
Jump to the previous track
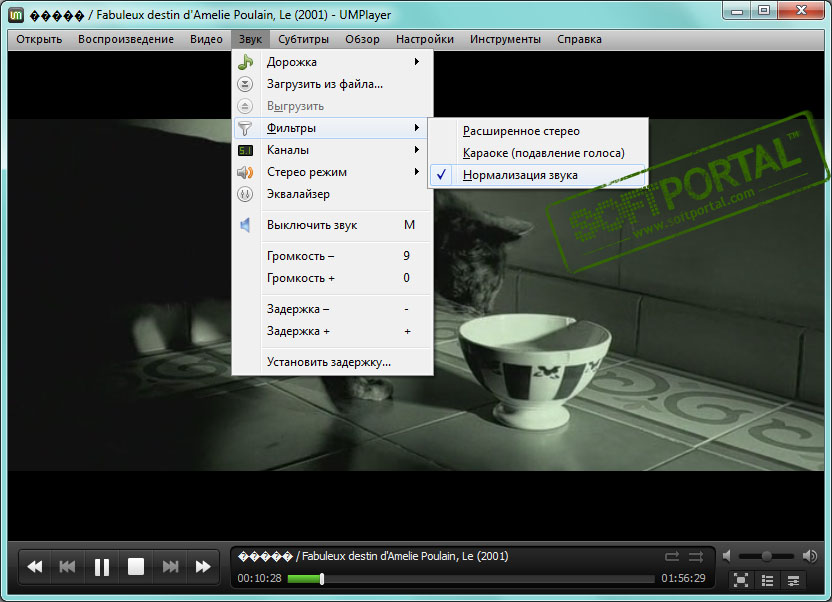[67, 567]
